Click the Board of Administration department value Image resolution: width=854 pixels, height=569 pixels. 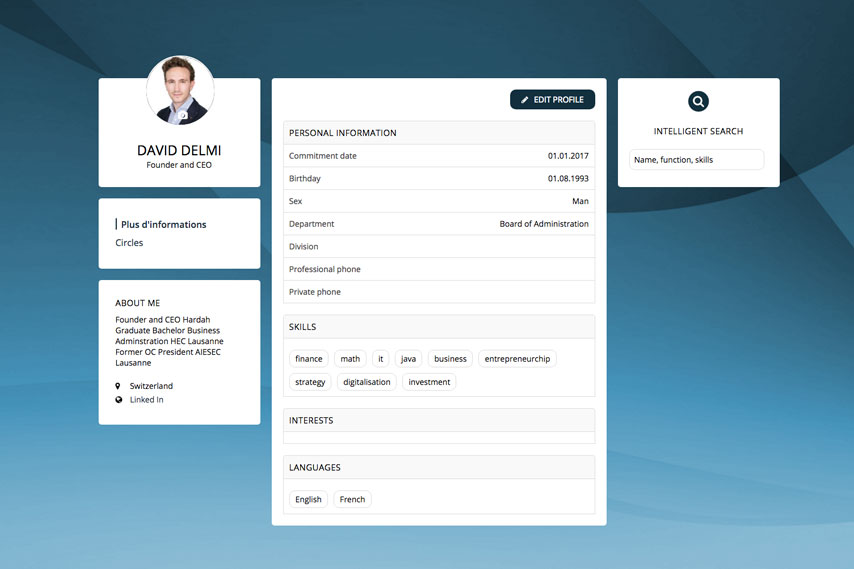pyautogui.click(x=544, y=224)
